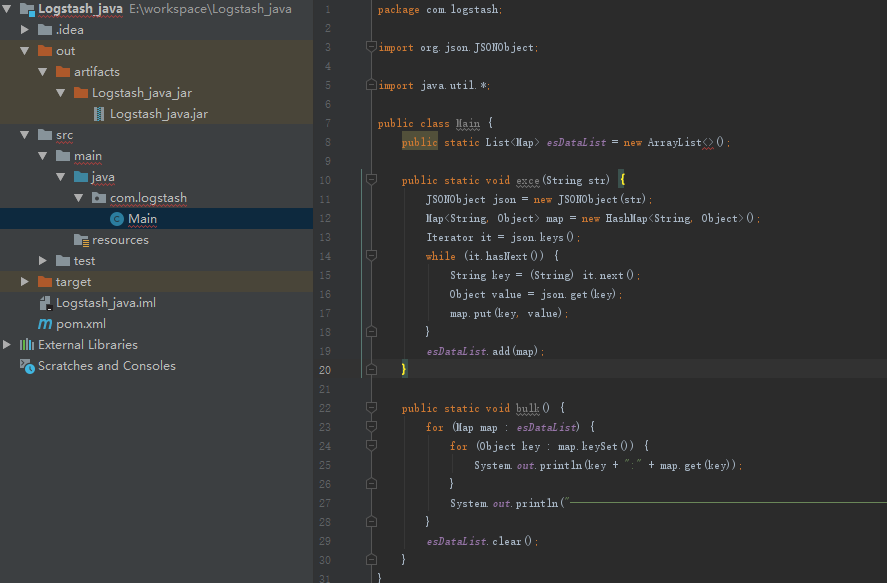Click 'JSONObject json' on line 11

(471, 200)
